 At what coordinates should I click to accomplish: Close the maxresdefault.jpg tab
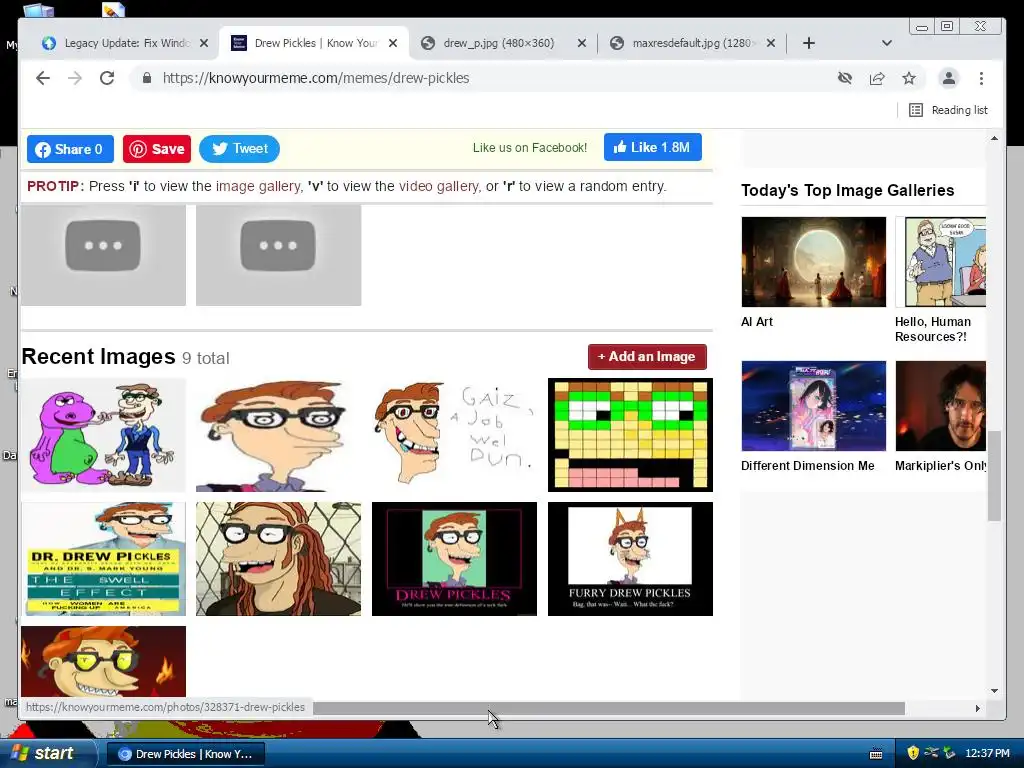pyautogui.click(x=771, y=43)
